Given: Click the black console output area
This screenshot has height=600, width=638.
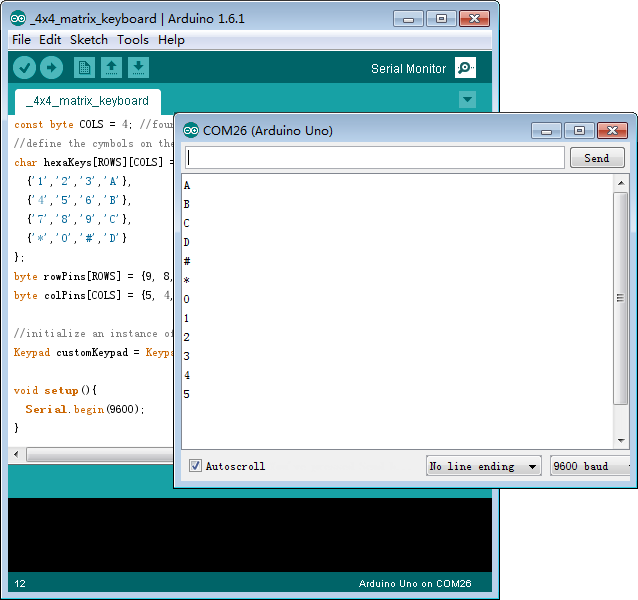Looking at the screenshot, I should pyautogui.click(x=250, y=535).
